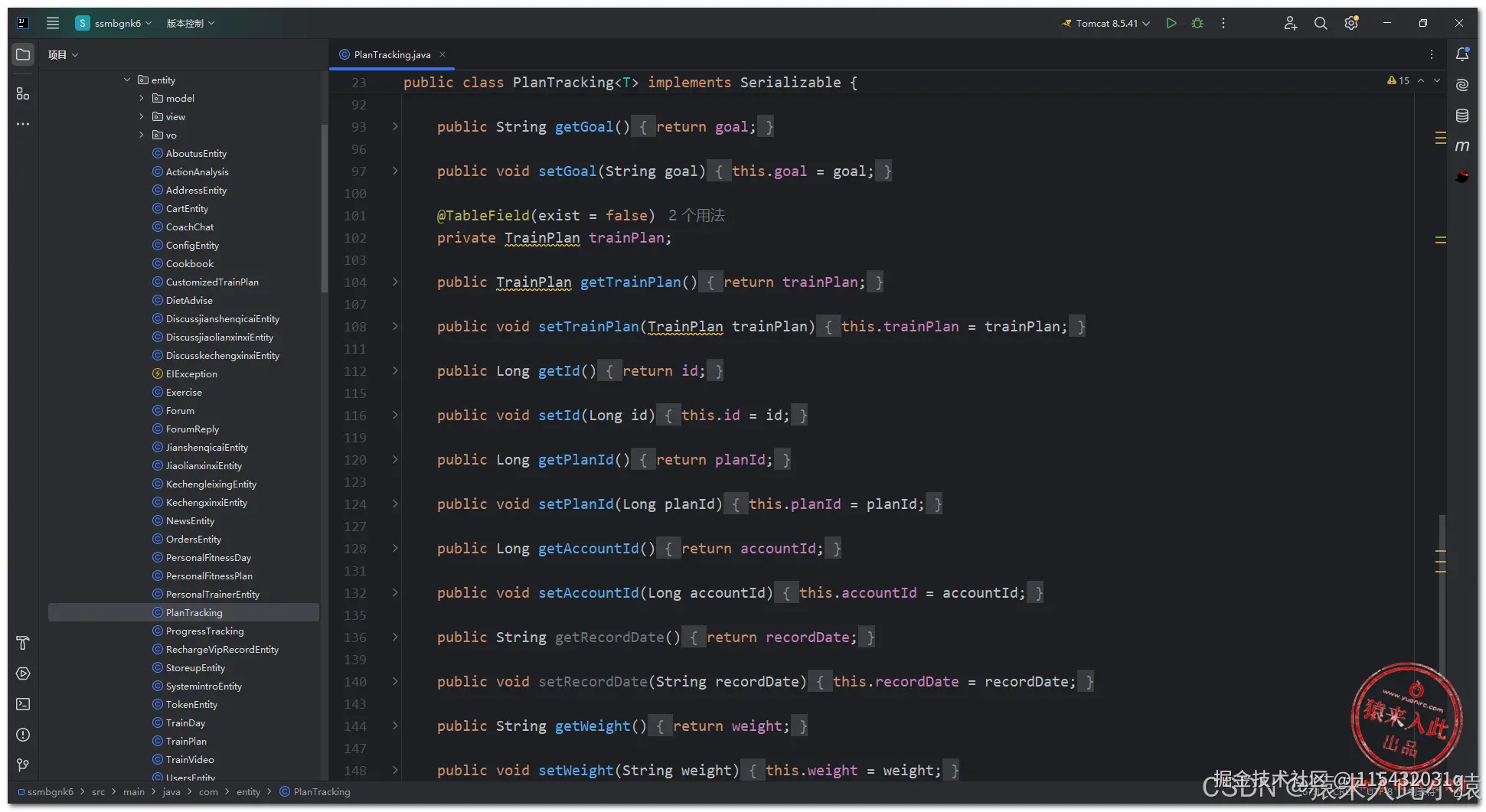Open editor tab options menu
1486x812 pixels.
tap(1432, 54)
